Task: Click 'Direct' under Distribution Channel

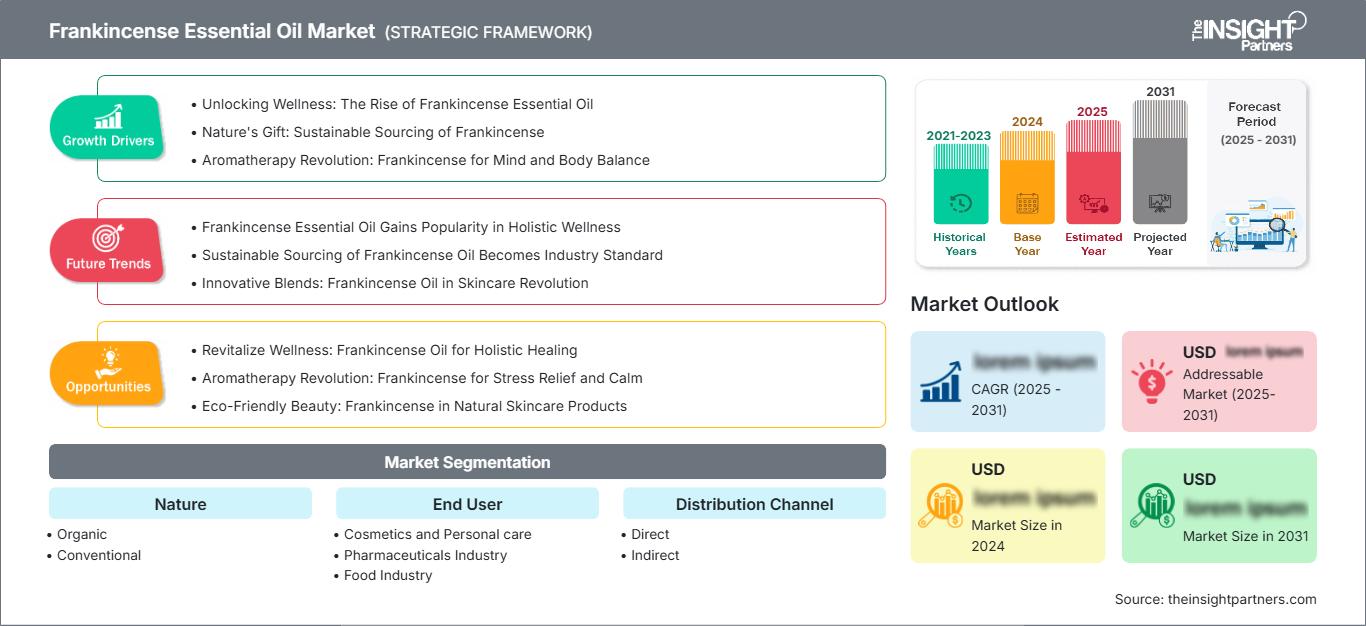Action: pos(650,534)
